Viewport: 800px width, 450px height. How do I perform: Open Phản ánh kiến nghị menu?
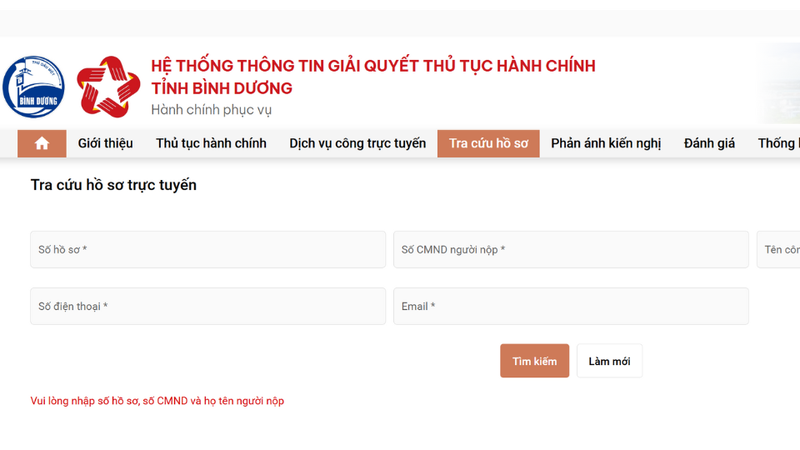click(606, 143)
